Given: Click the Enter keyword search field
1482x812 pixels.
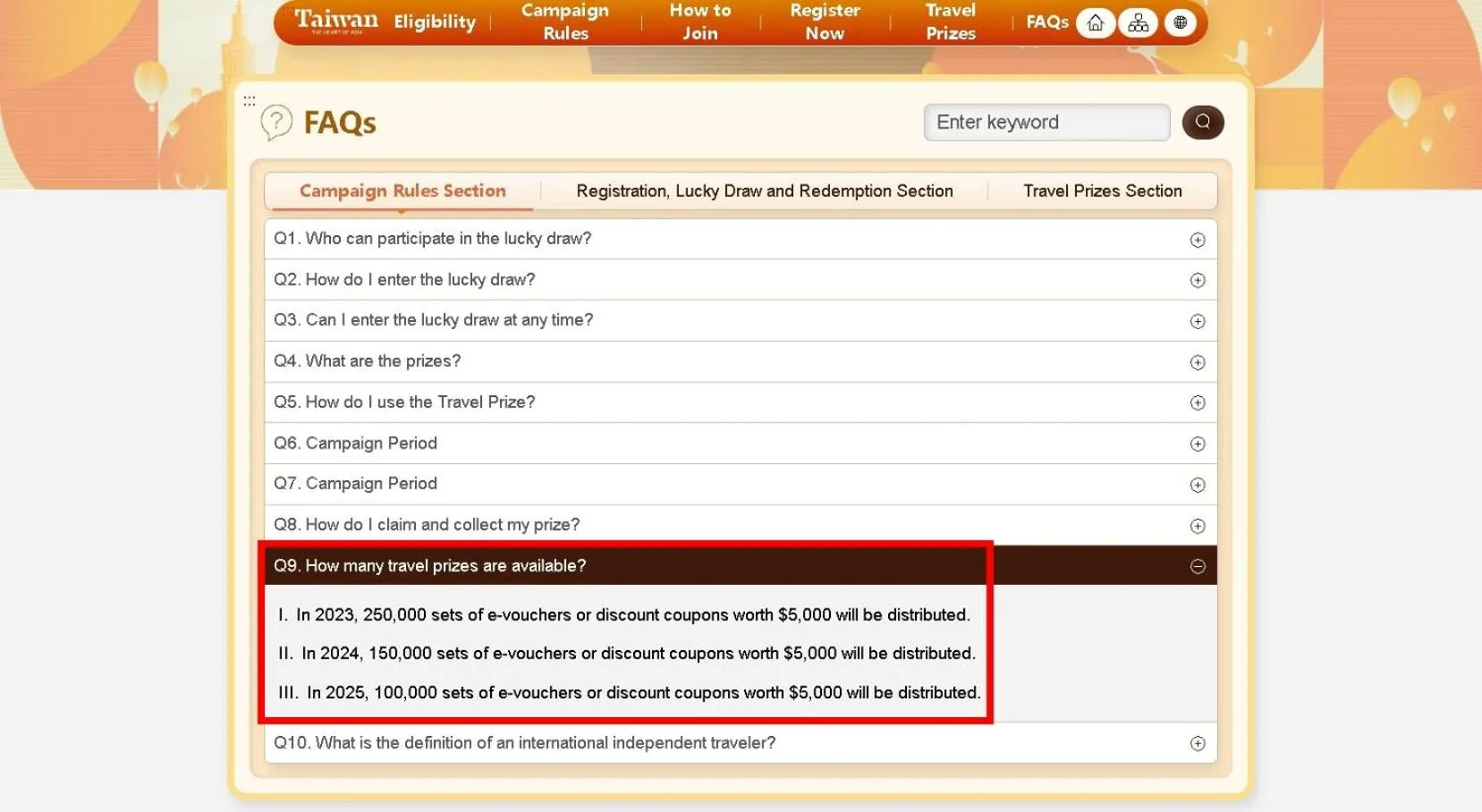Looking at the screenshot, I should point(1046,123).
